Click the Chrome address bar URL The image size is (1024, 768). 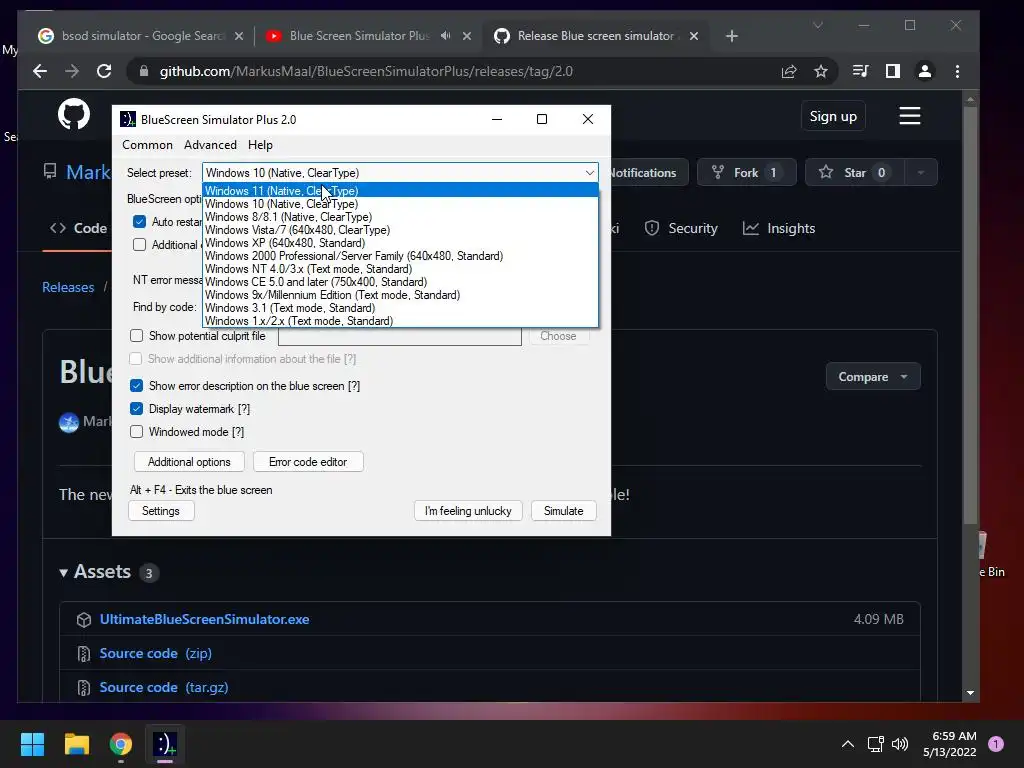366,71
